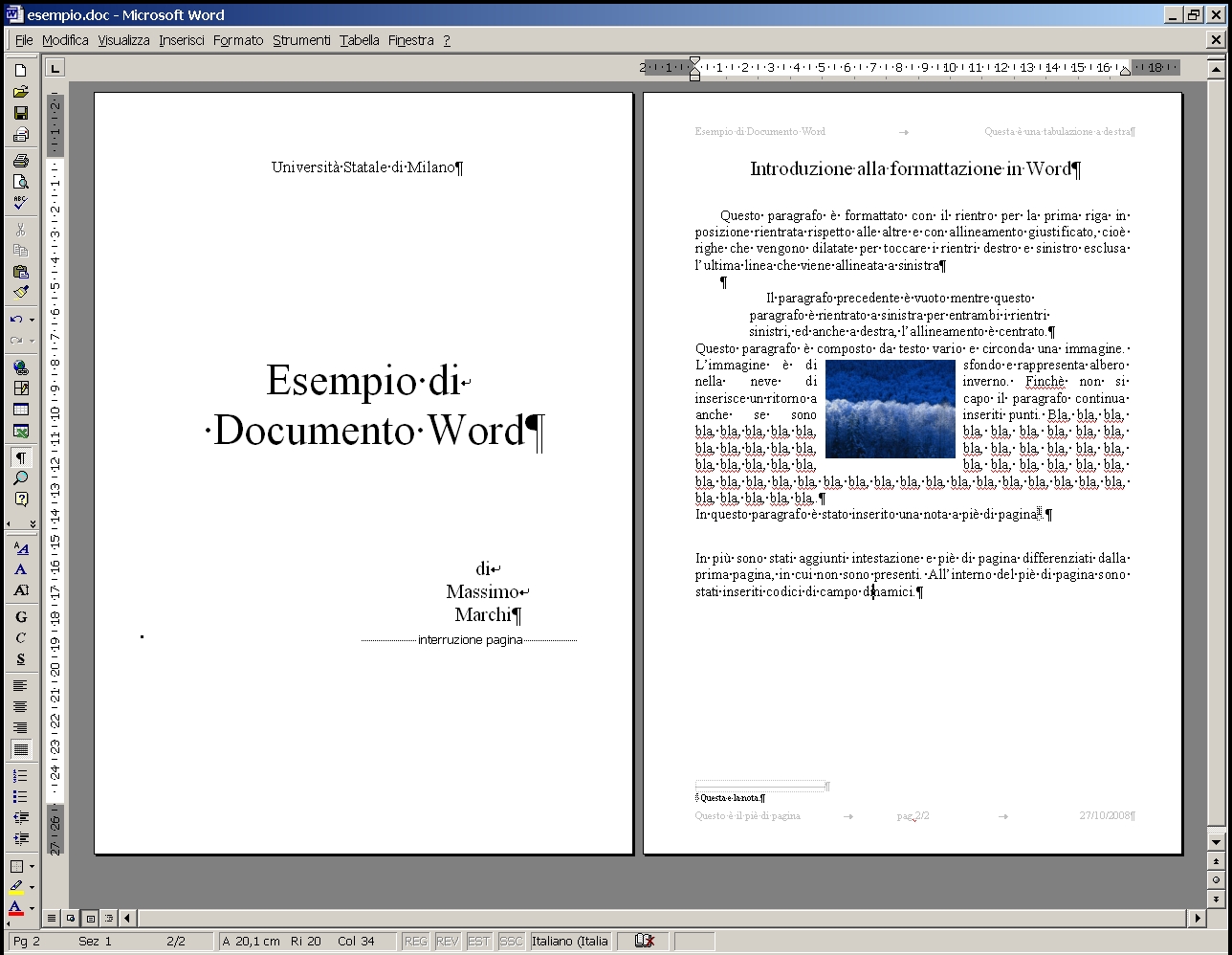Click the spelling status book icon
This screenshot has width=1232, height=955.
644,941
